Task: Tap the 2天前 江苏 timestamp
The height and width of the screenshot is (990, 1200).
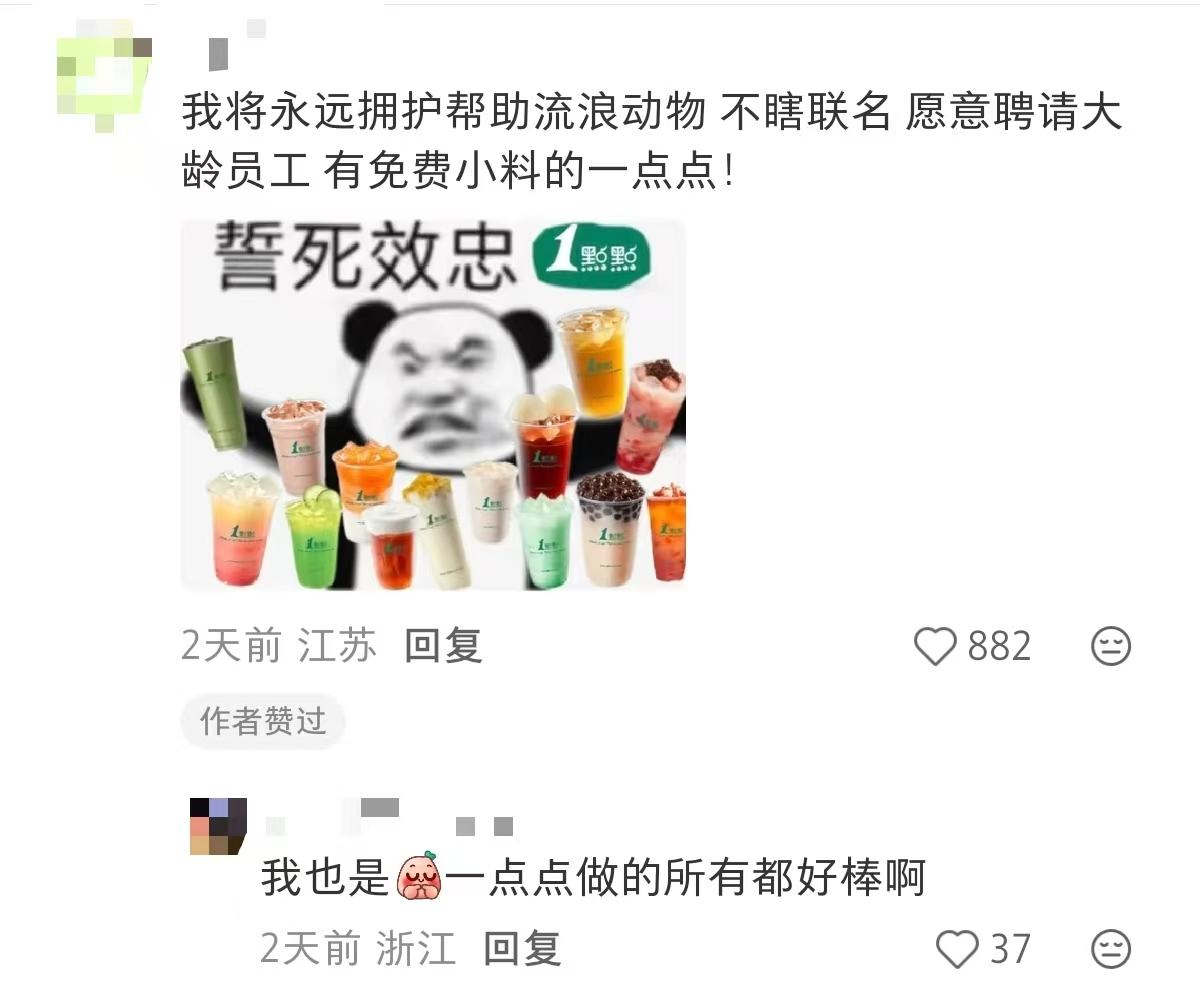Action: point(279,647)
